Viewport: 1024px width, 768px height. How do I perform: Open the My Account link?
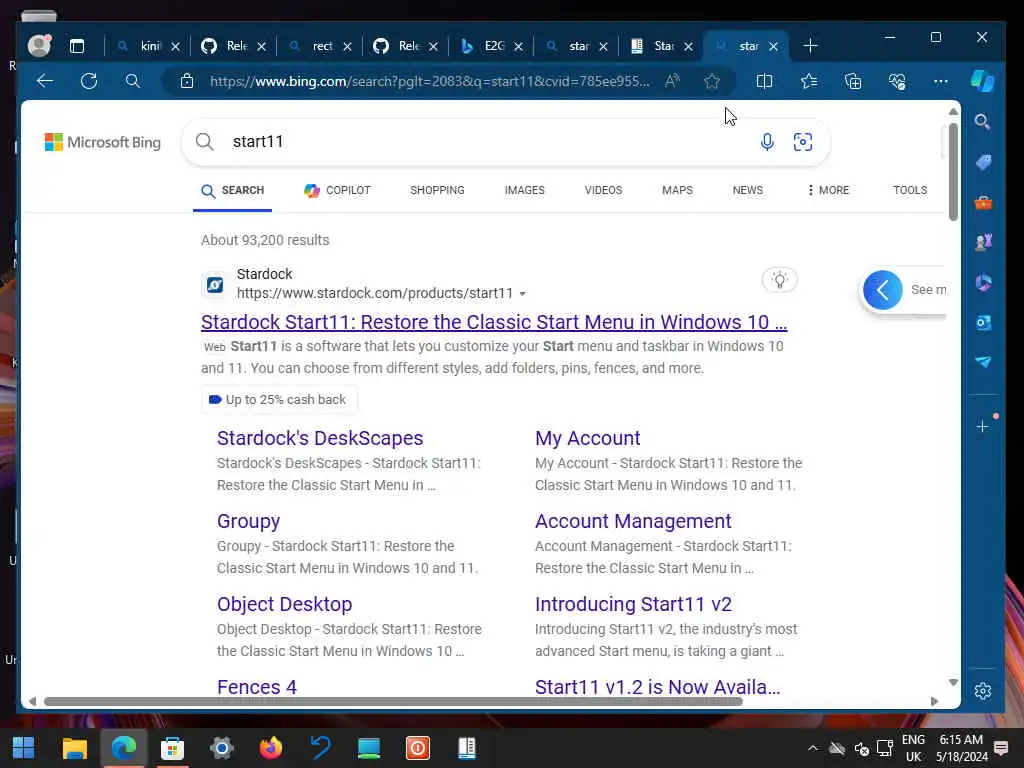588,438
